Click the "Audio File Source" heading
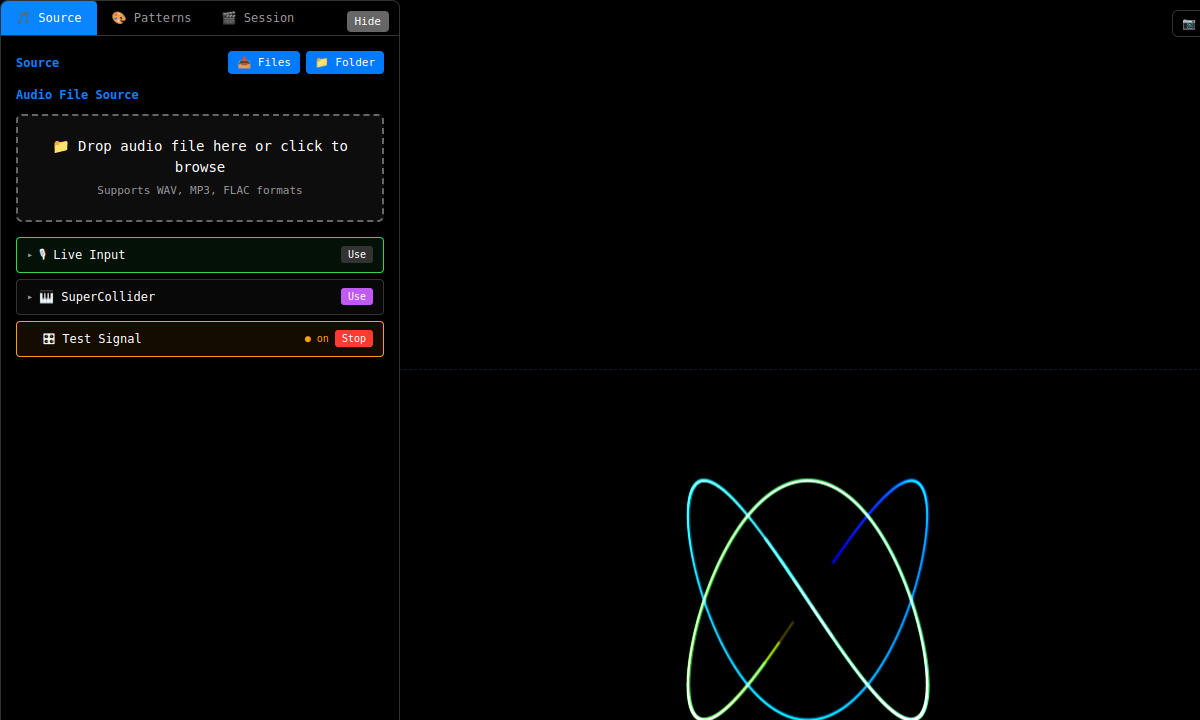This screenshot has width=1200, height=720. (x=77, y=95)
